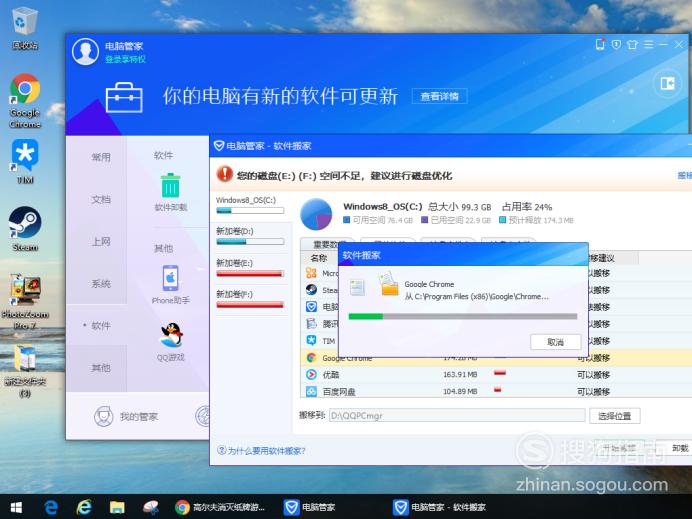Select the 软件 sidebar category
Image resolution: width=692 pixels, height=519 pixels.
[x=101, y=326]
